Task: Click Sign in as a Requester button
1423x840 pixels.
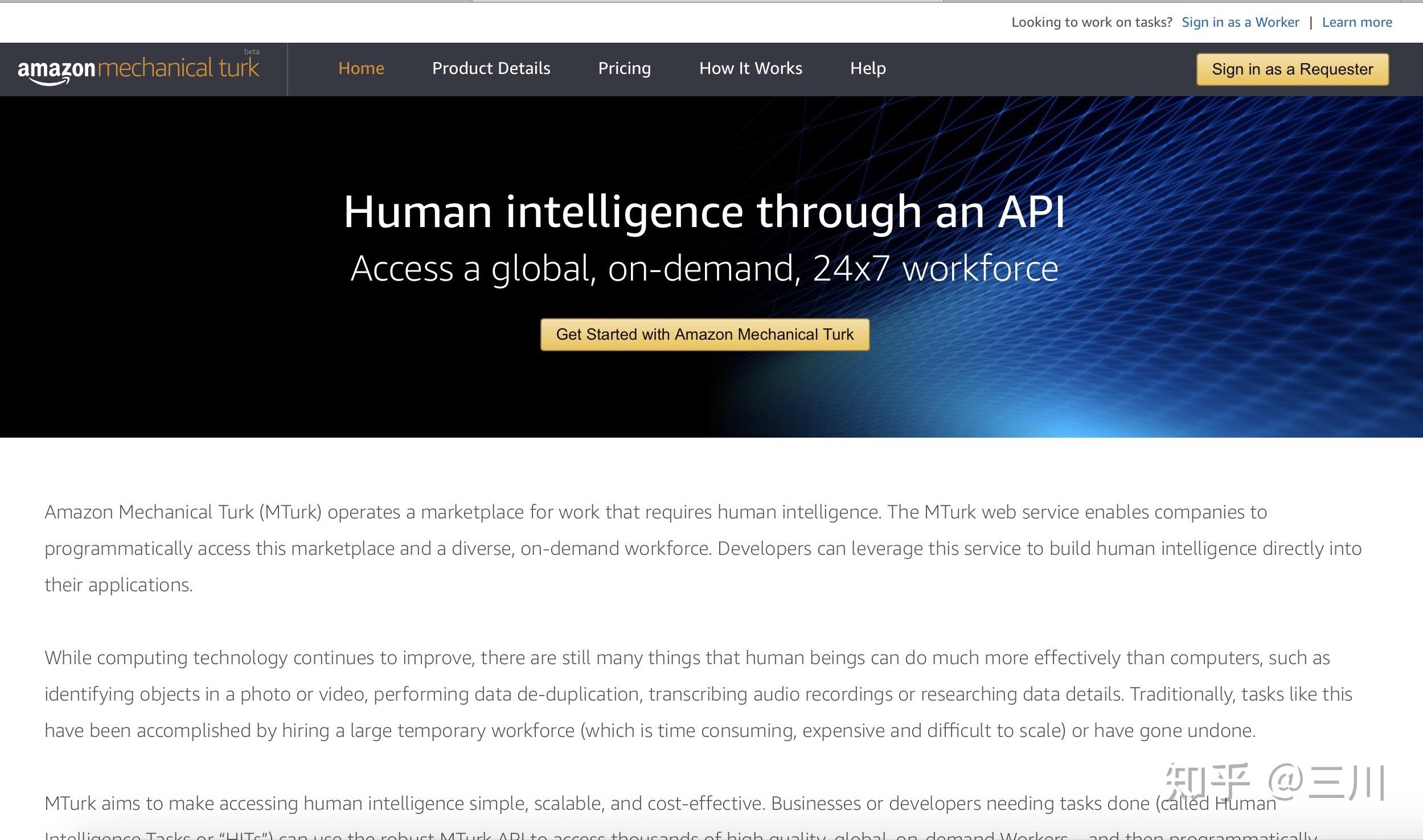Action: pos(1292,69)
